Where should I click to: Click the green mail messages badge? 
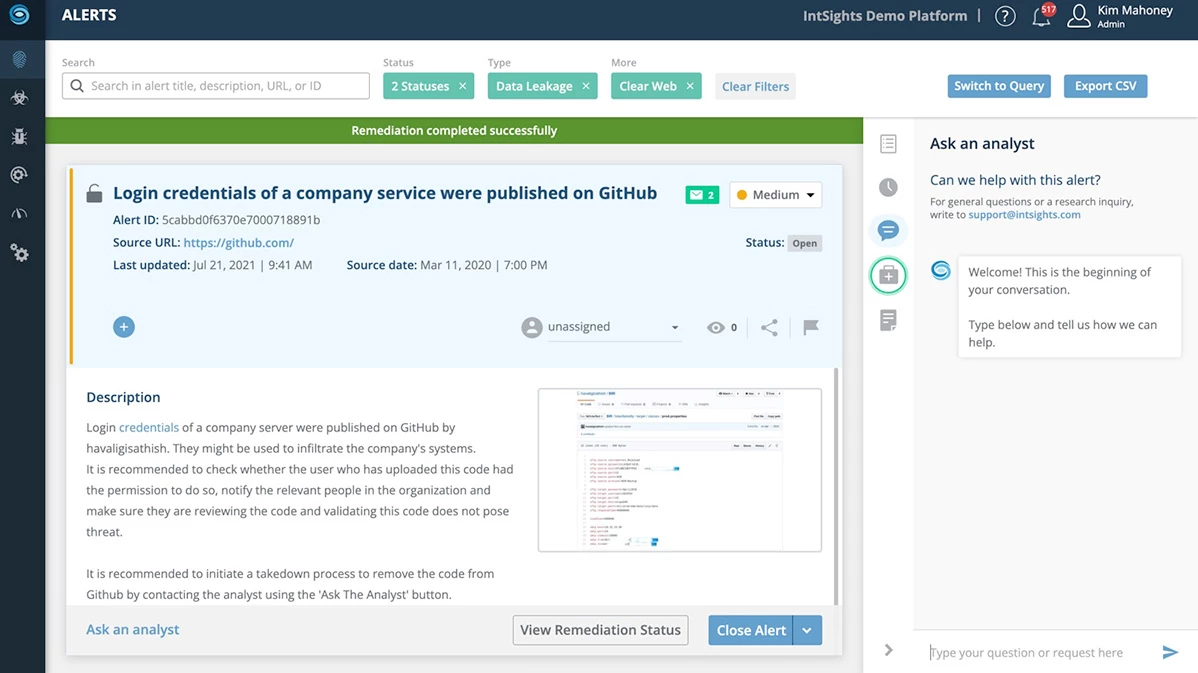pos(702,195)
